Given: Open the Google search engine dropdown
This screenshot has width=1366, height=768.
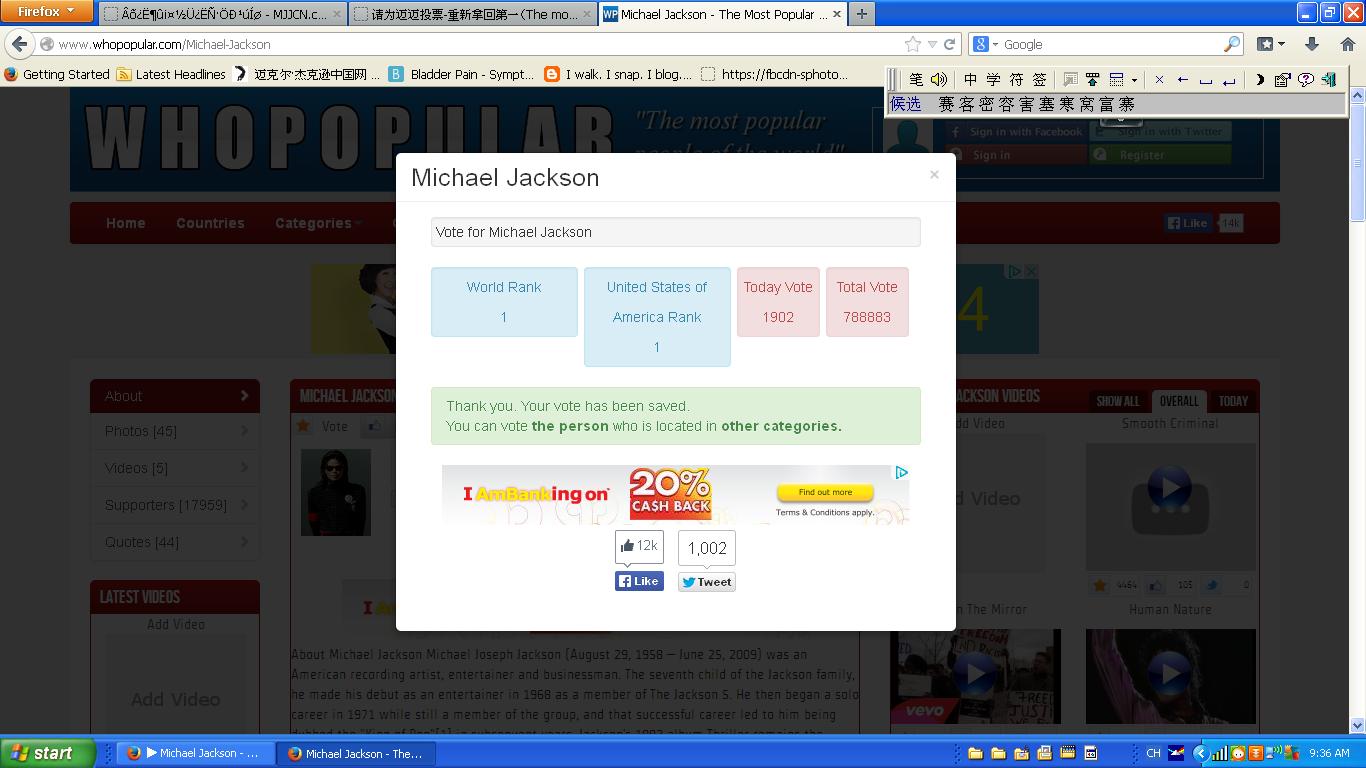Looking at the screenshot, I should tap(985, 44).
